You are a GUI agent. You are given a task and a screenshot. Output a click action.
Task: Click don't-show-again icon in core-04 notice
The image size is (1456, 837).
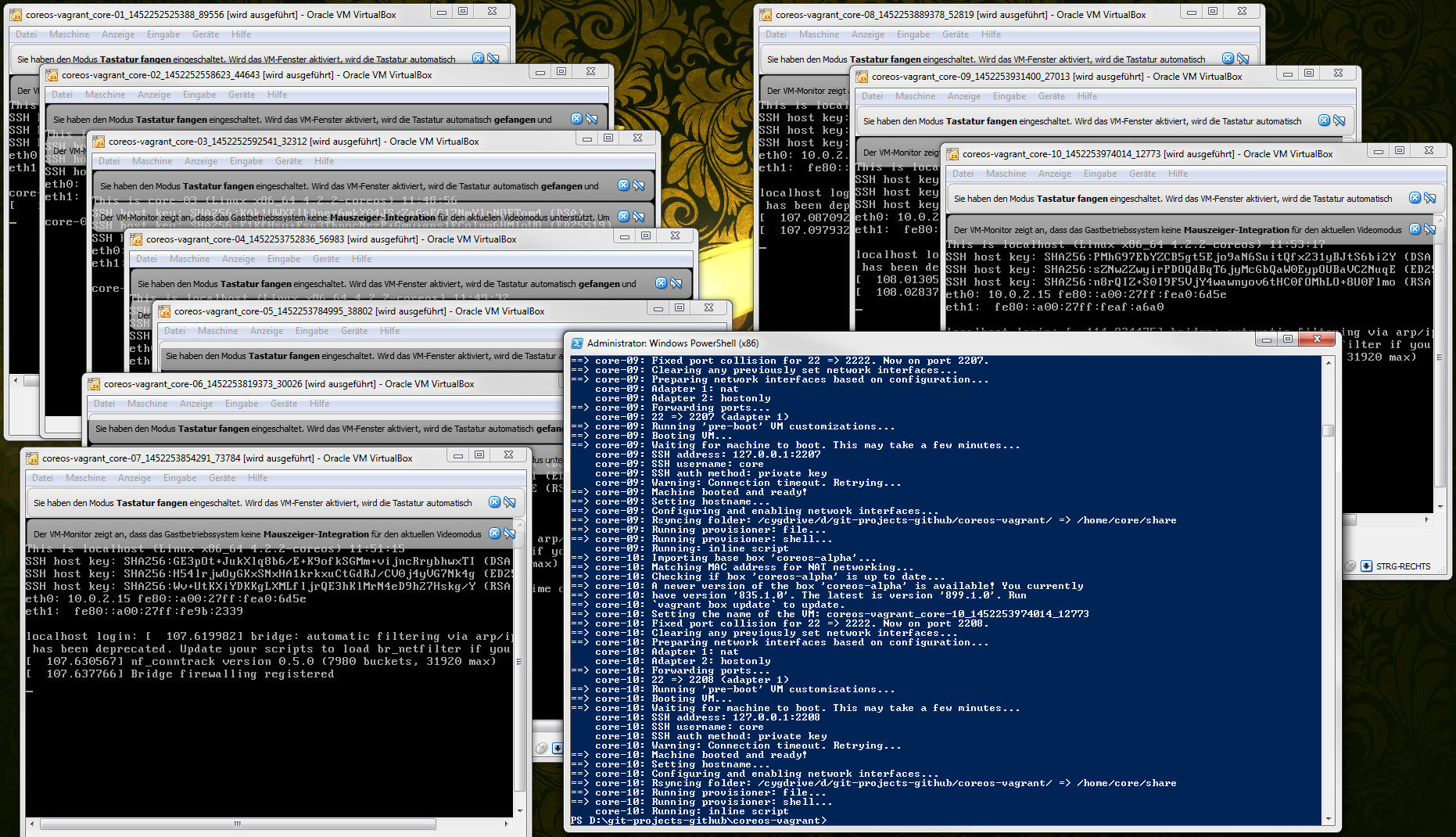coord(676,283)
